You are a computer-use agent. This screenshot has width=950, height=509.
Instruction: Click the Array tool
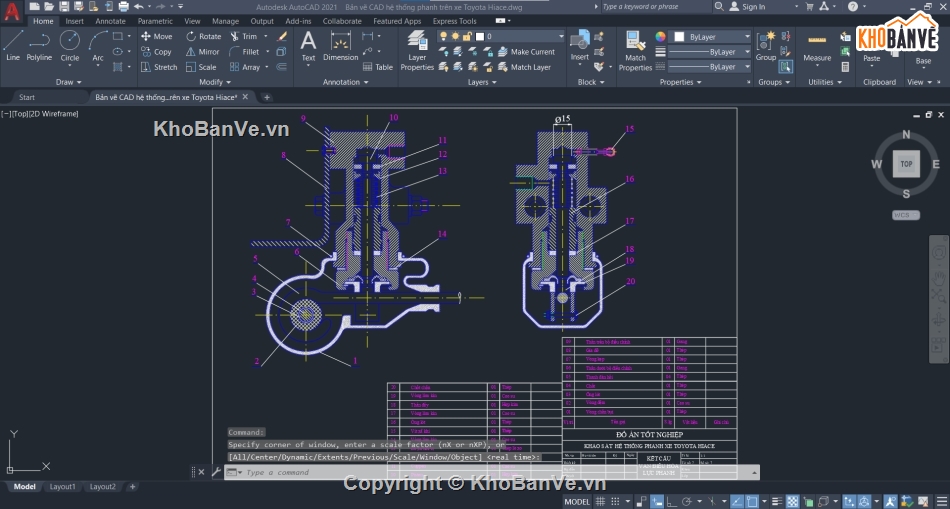(x=245, y=67)
